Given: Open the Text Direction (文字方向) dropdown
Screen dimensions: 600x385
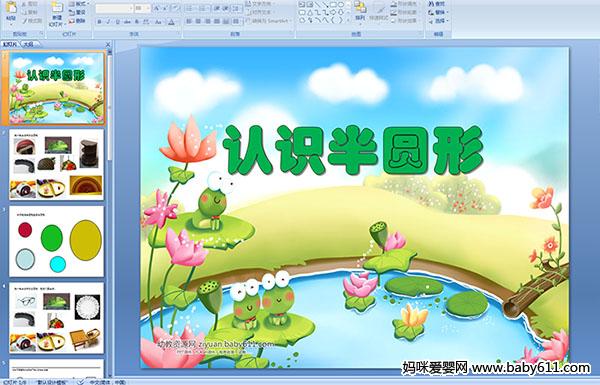Looking at the screenshot, I should click(x=261, y=4).
